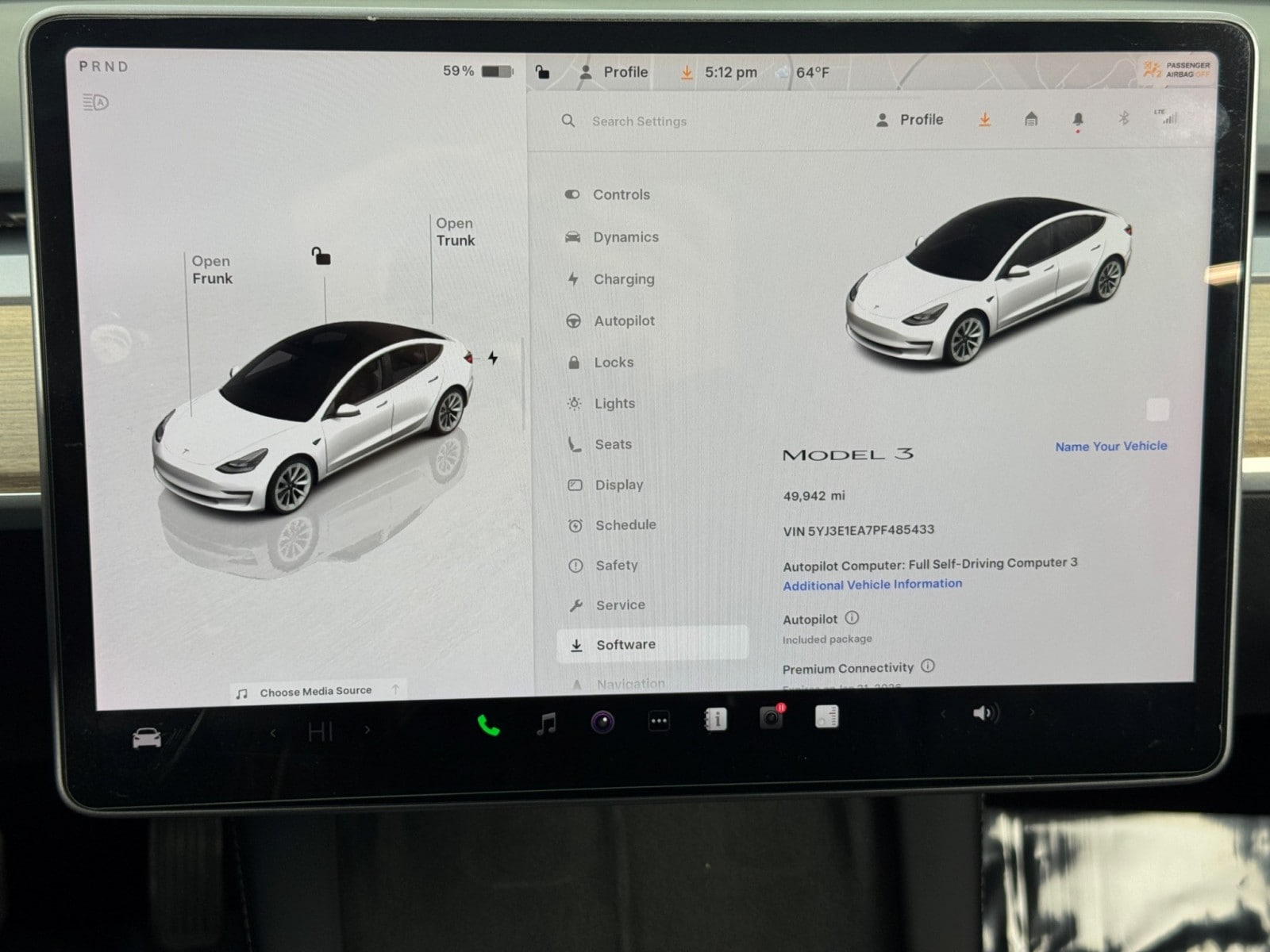Open the HomeLink garage icon

[x=1031, y=120]
